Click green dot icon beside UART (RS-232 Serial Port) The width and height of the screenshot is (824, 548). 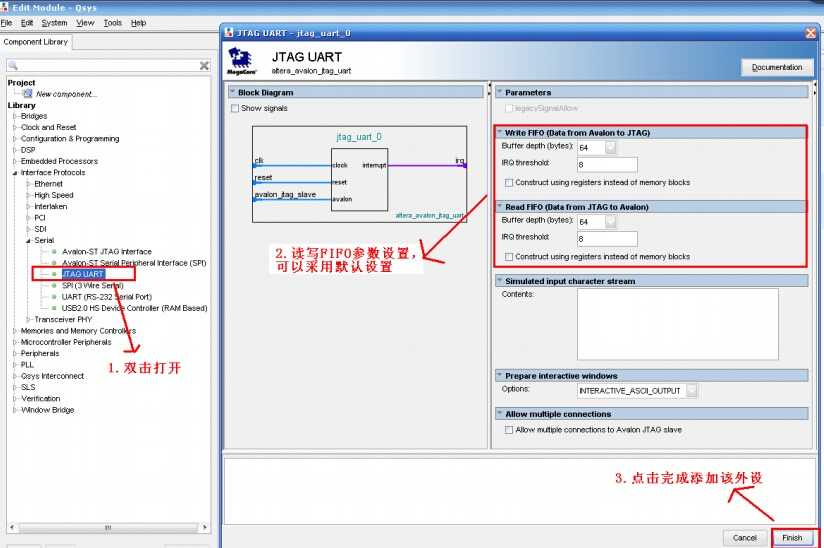point(54,297)
